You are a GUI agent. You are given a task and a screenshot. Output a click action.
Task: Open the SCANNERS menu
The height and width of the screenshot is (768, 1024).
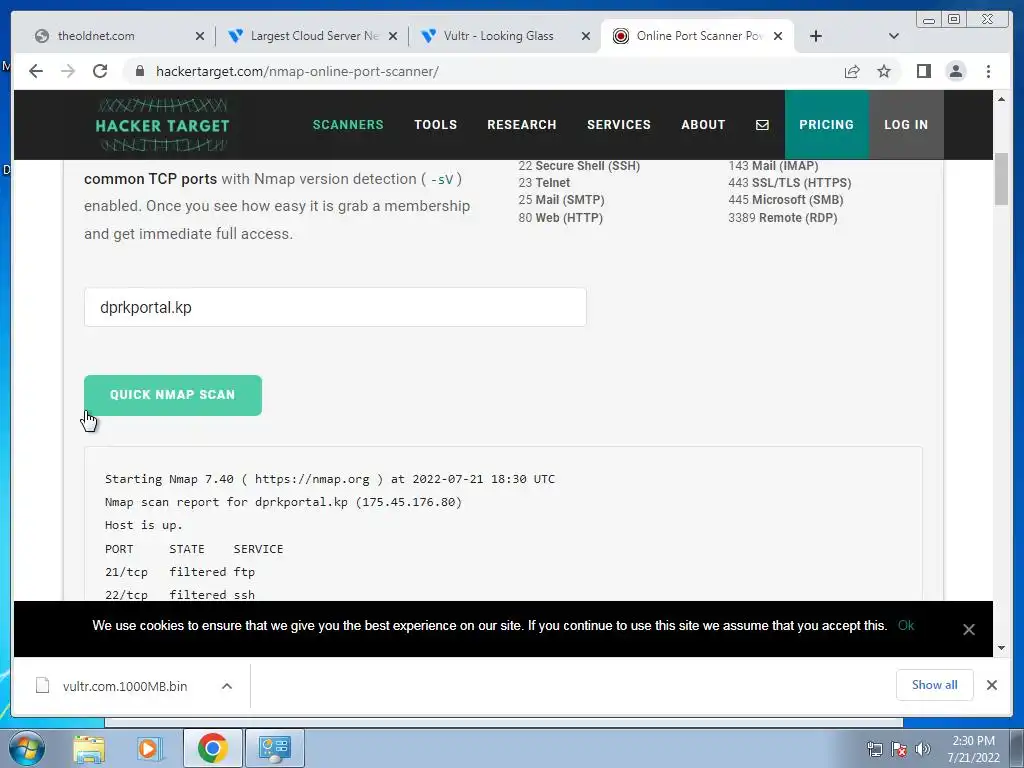pos(348,125)
